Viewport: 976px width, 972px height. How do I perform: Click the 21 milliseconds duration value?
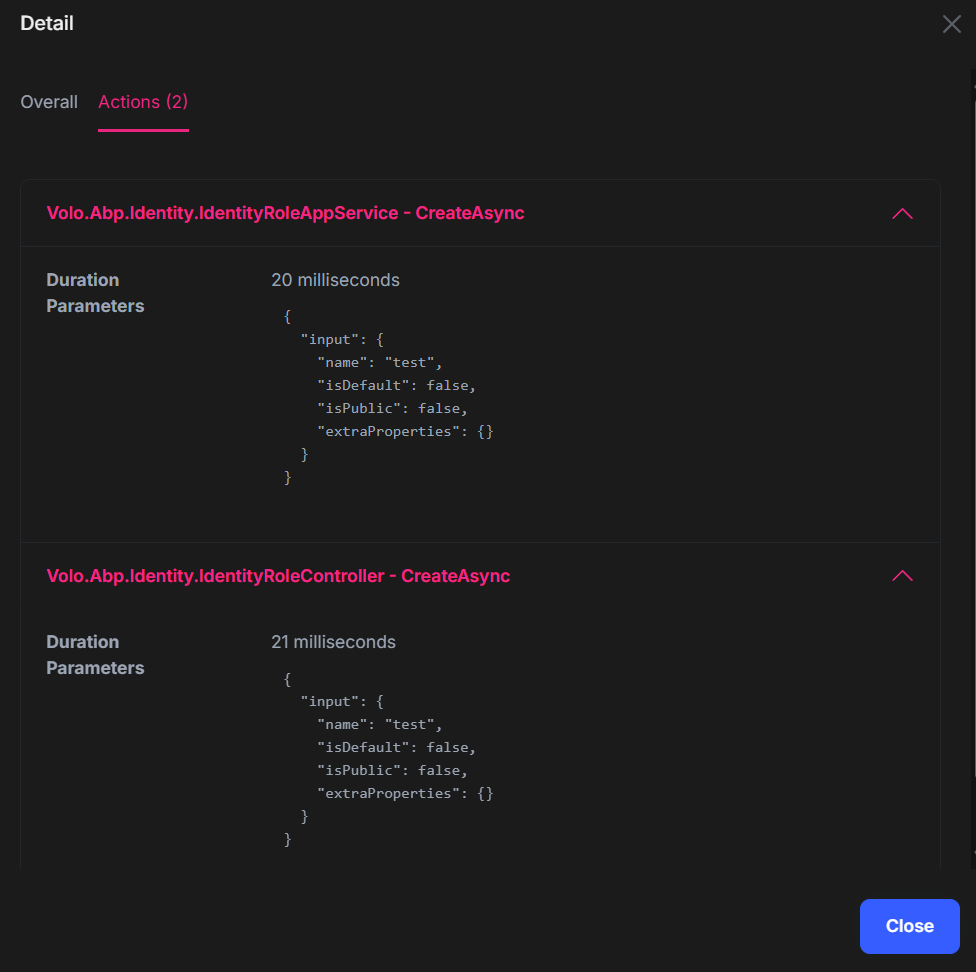coord(333,642)
